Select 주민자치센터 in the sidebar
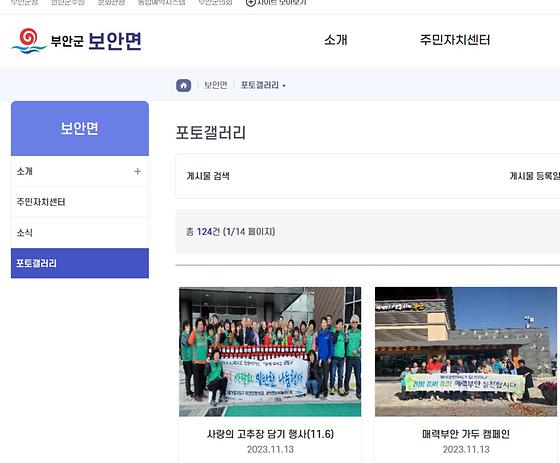Image resolution: width=560 pixels, height=463 pixels. [x=80, y=202]
